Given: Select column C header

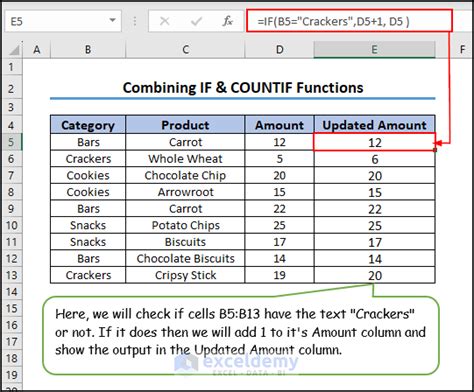Looking at the screenshot, I should [x=185, y=50].
